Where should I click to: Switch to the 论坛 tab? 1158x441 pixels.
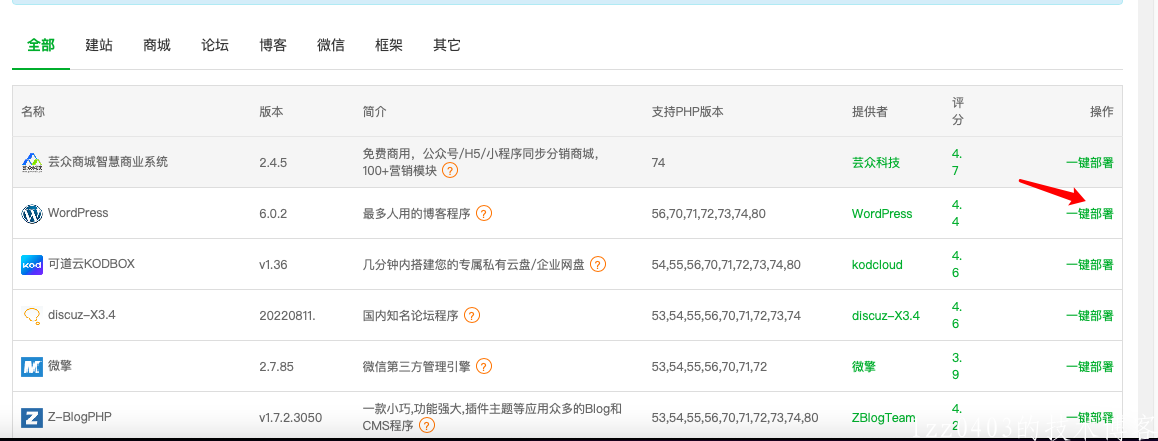pyautogui.click(x=215, y=45)
